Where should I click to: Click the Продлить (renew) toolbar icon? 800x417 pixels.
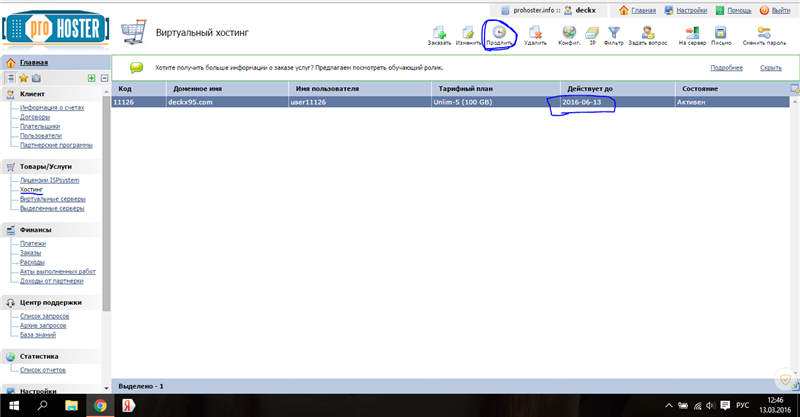pyautogui.click(x=499, y=36)
